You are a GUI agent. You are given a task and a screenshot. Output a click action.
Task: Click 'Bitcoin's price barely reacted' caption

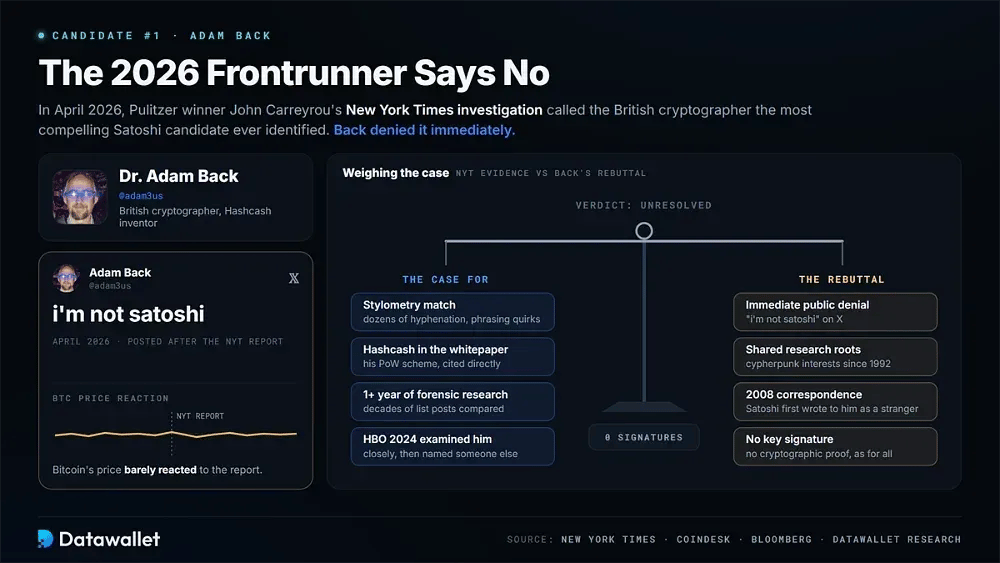[x=157, y=470]
